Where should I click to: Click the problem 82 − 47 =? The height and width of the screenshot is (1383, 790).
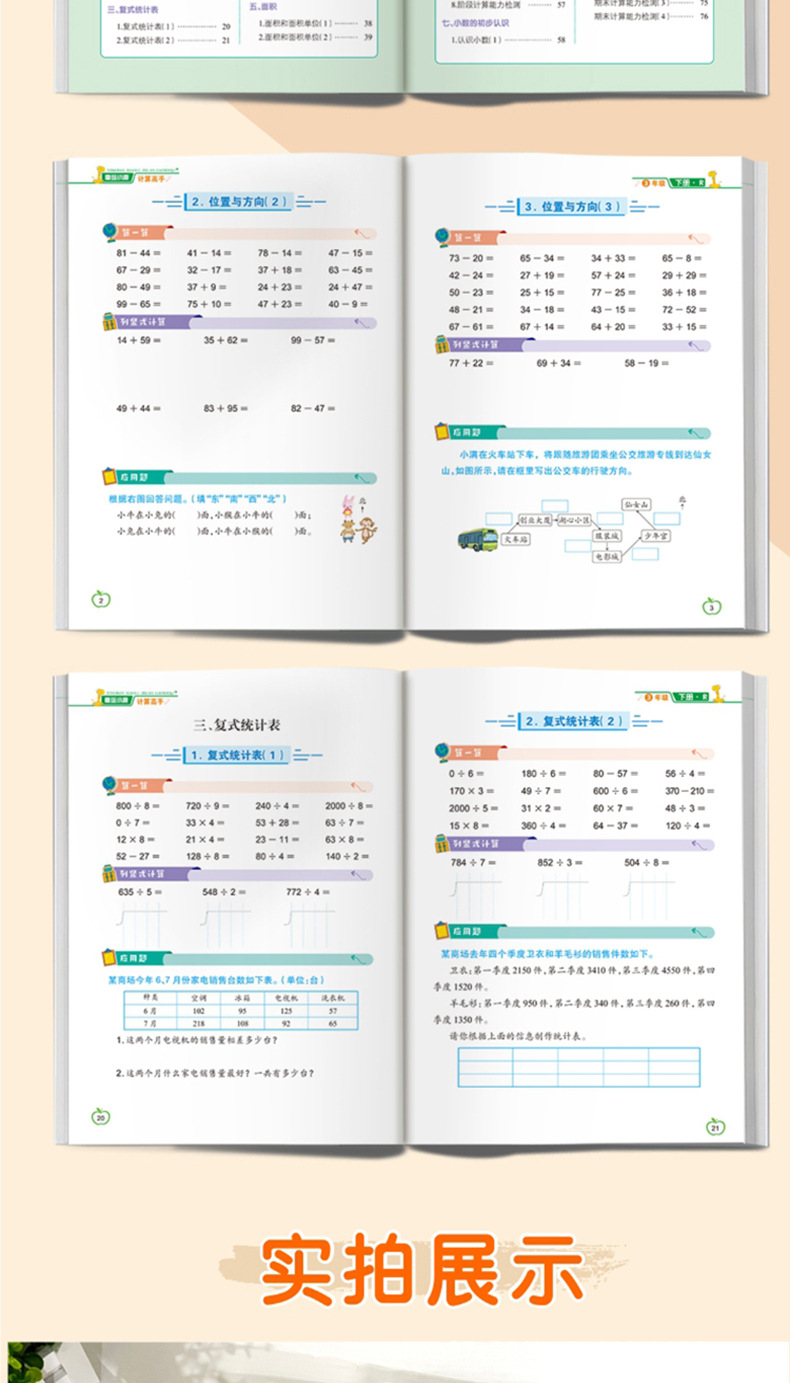[x=312, y=408]
